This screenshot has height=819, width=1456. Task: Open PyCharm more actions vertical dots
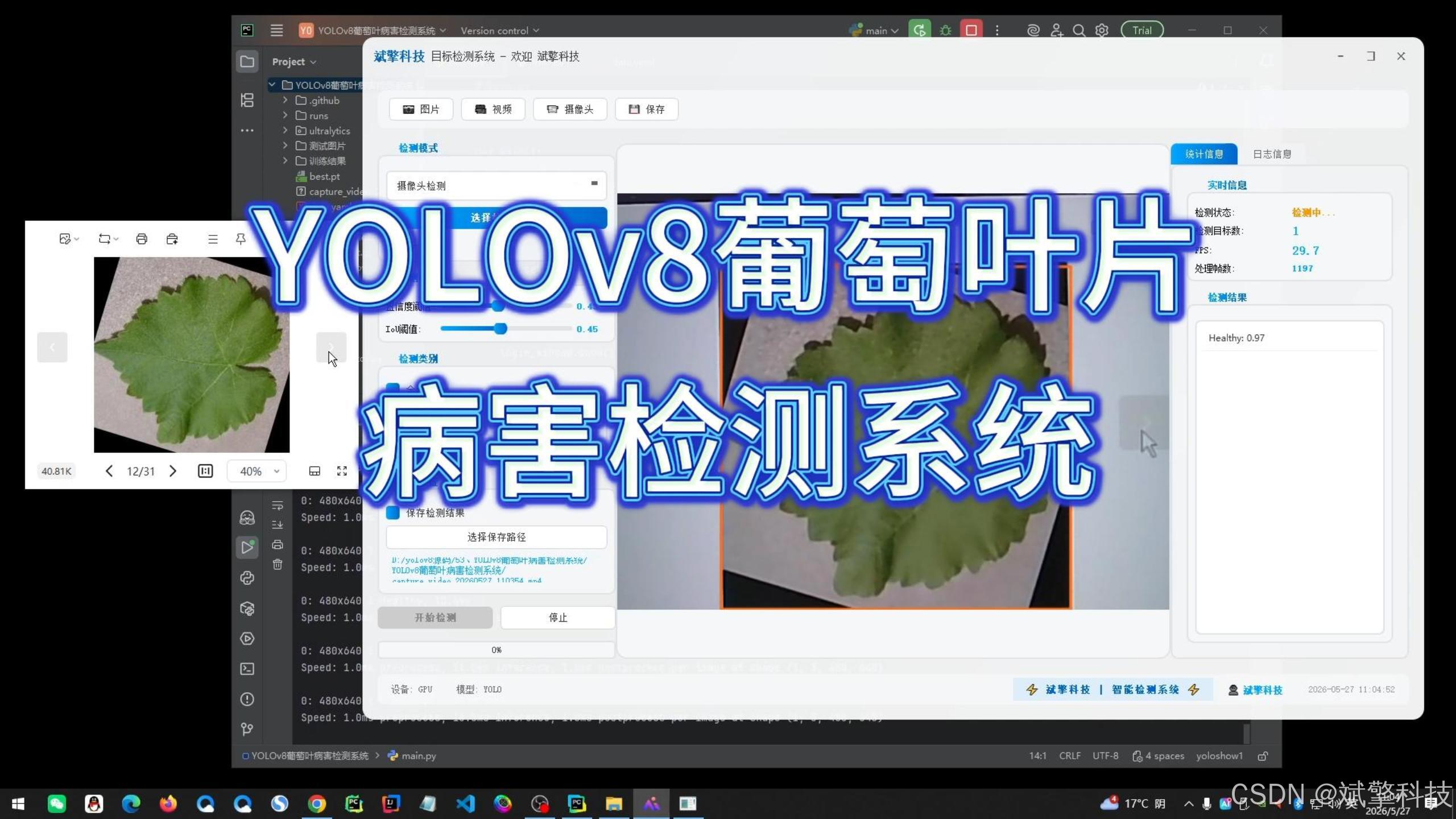997,30
